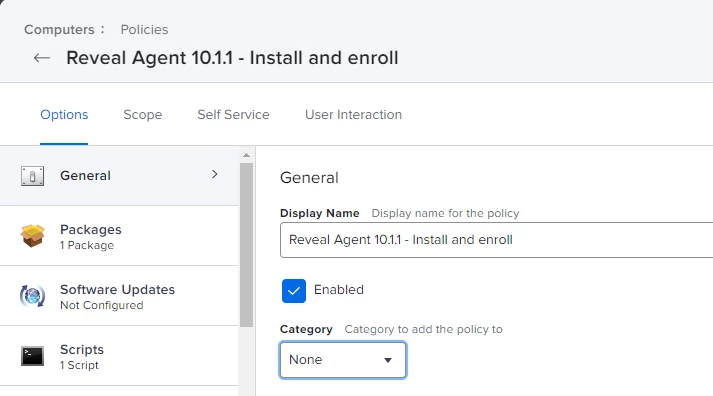This screenshot has height=396, width=713.
Task: Click the 'Not Configured' subtitle text
Action: click(101, 306)
